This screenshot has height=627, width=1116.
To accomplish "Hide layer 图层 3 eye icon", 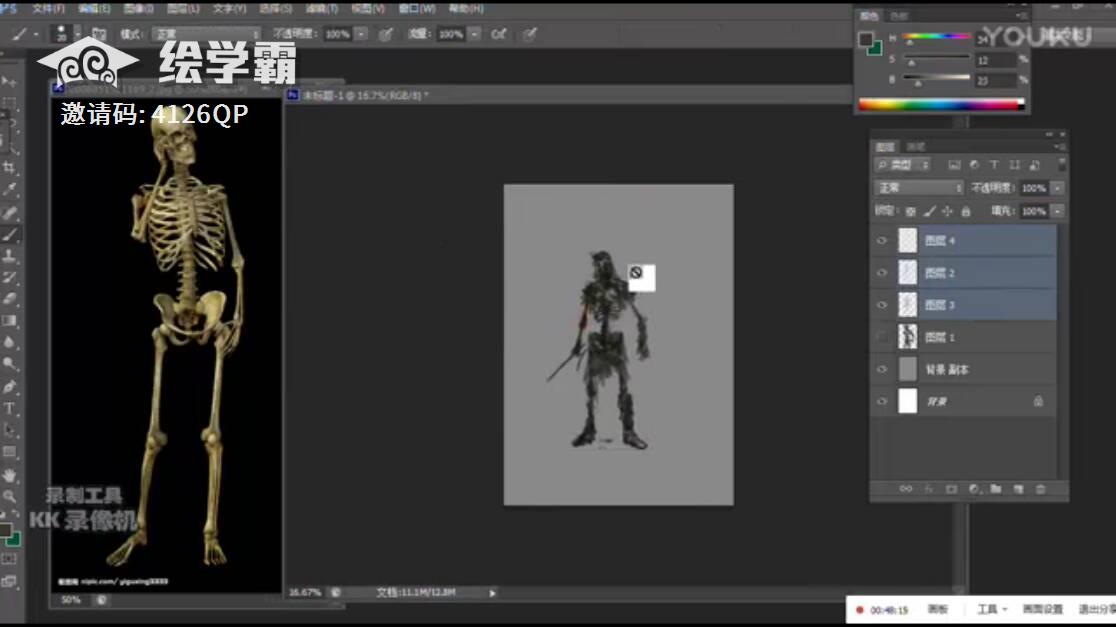I will 882,305.
